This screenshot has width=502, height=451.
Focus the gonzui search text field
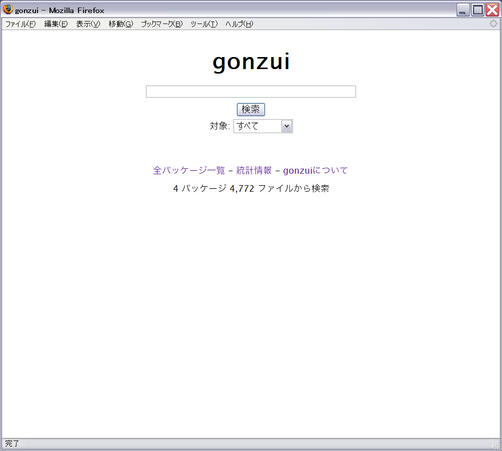[251, 92]
